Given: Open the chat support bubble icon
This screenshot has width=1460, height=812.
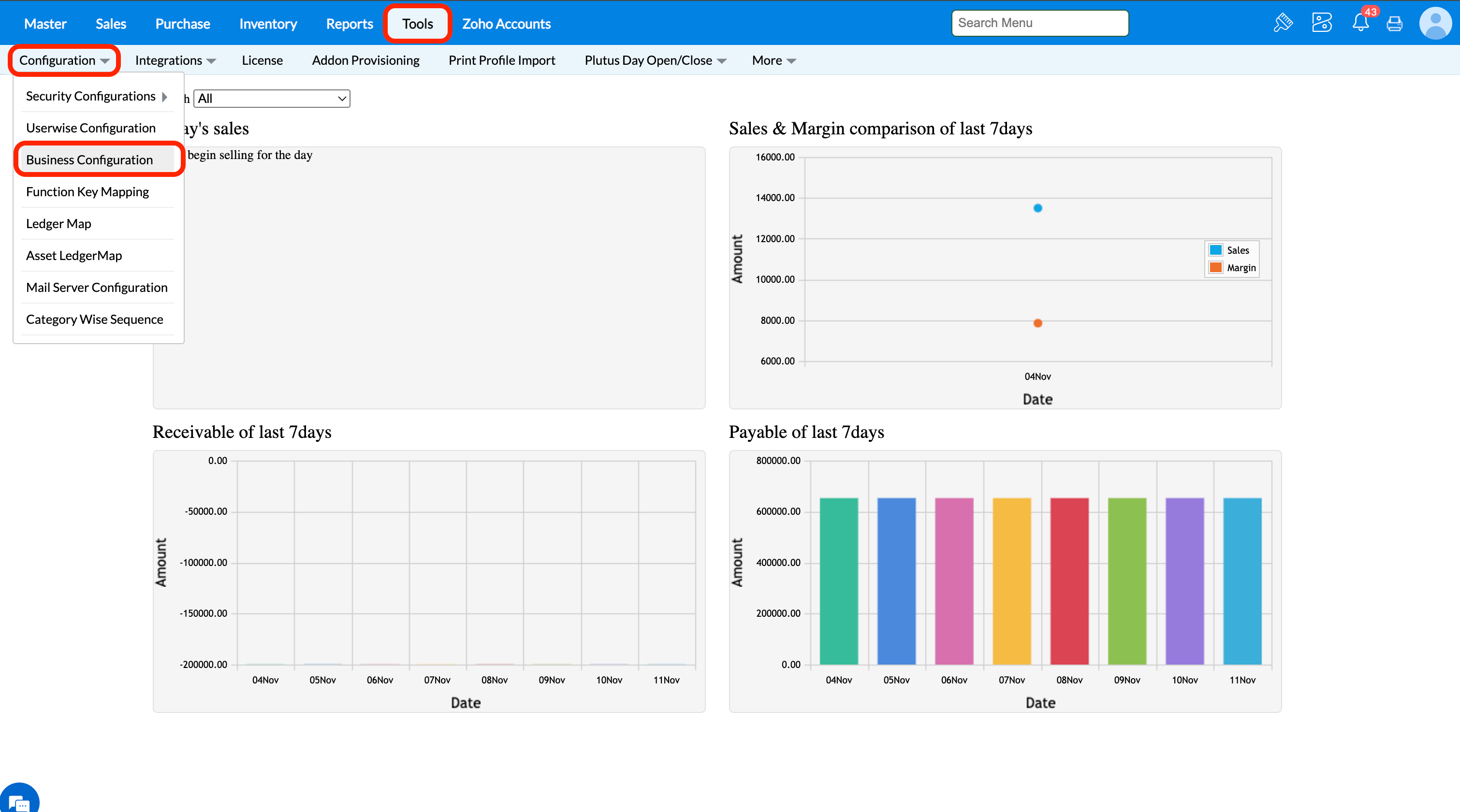Looking at the screenshot, I should pos(19,801).
